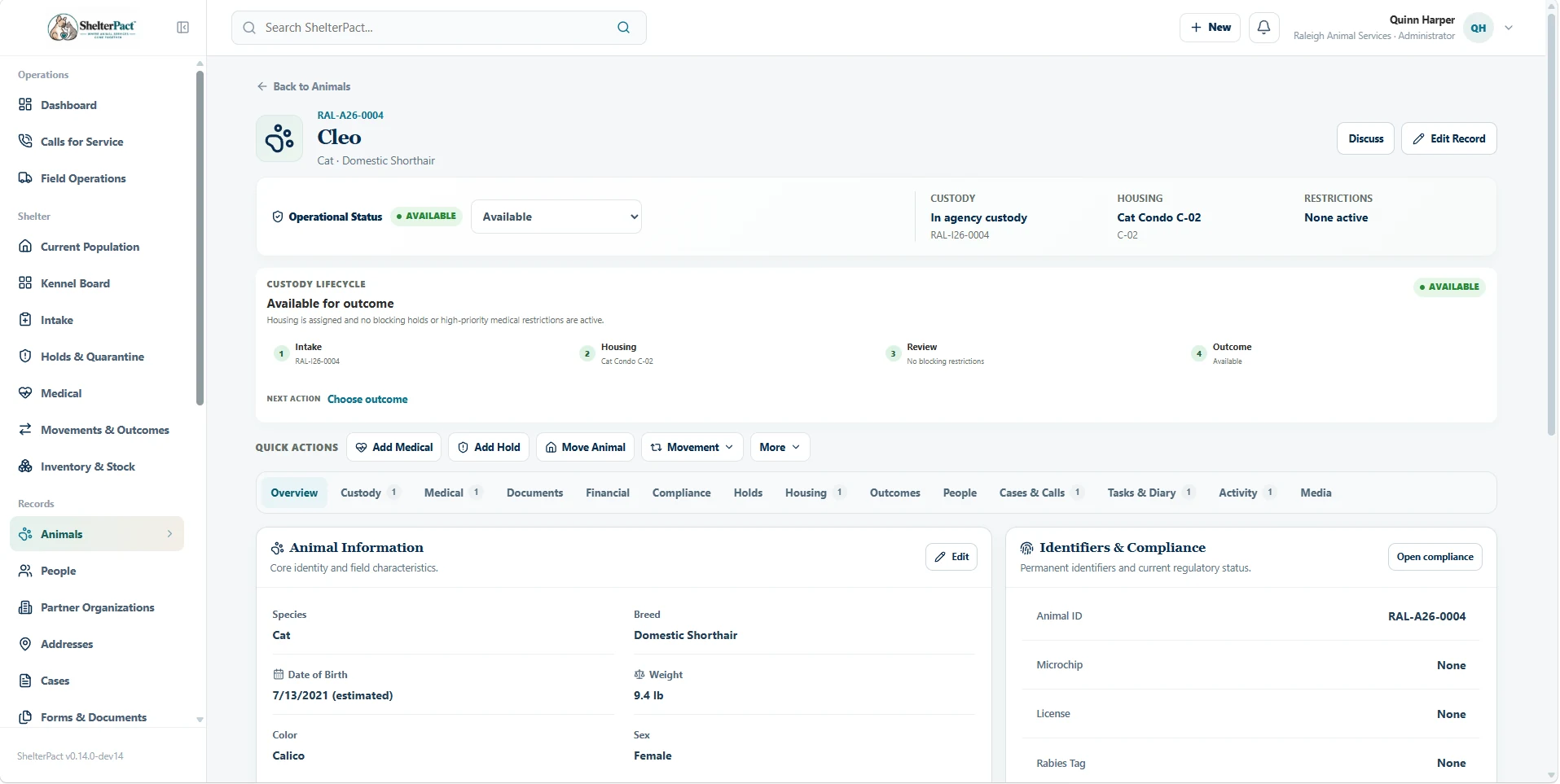The image size is (1560, 784).
Task: Expand the More quick actions menu
Action: (780, 447)
